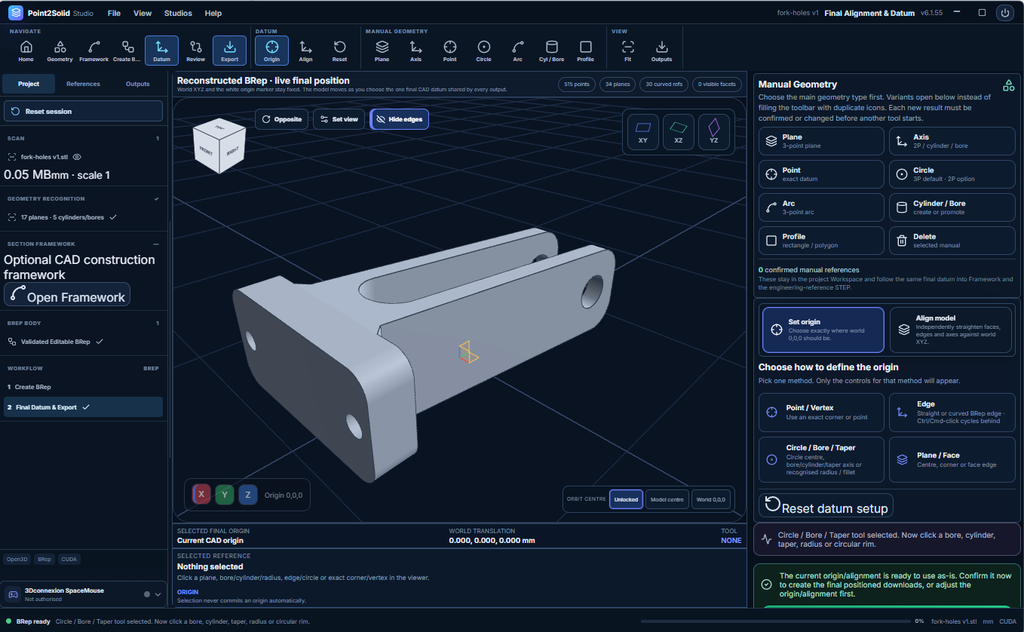Click the Reset session button
1024x632 pixels.
pos(83,111)
